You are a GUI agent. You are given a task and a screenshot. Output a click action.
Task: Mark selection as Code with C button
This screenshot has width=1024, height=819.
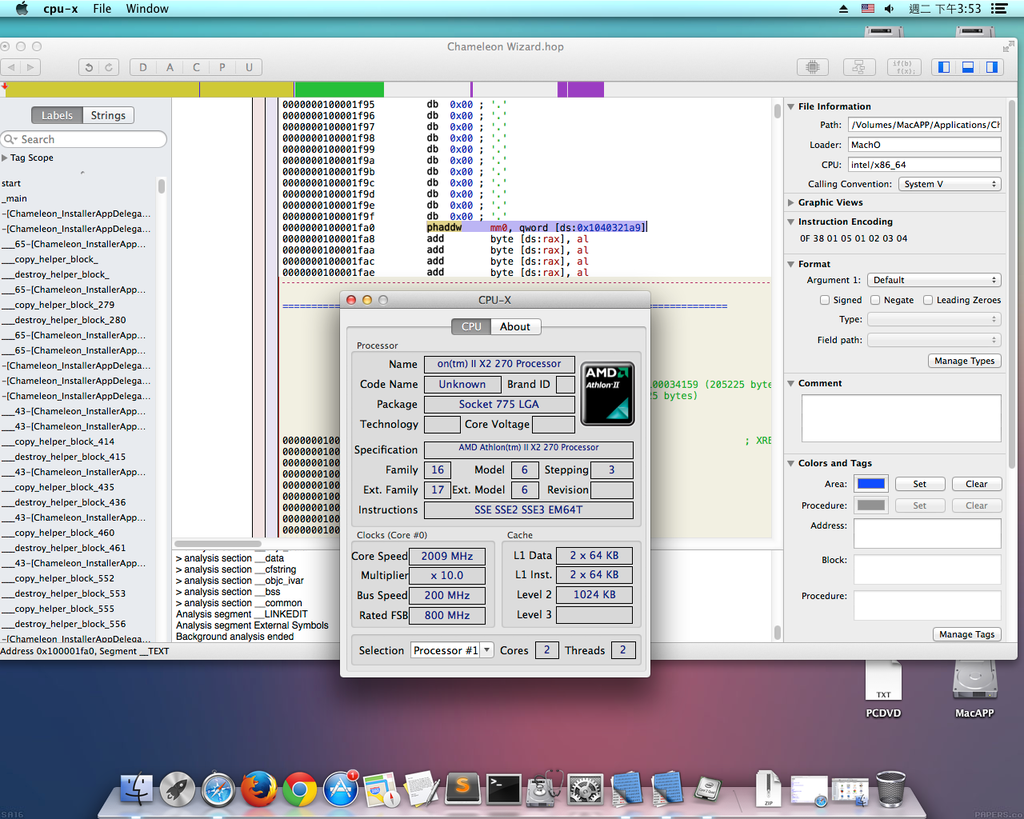tap(196, 67)
